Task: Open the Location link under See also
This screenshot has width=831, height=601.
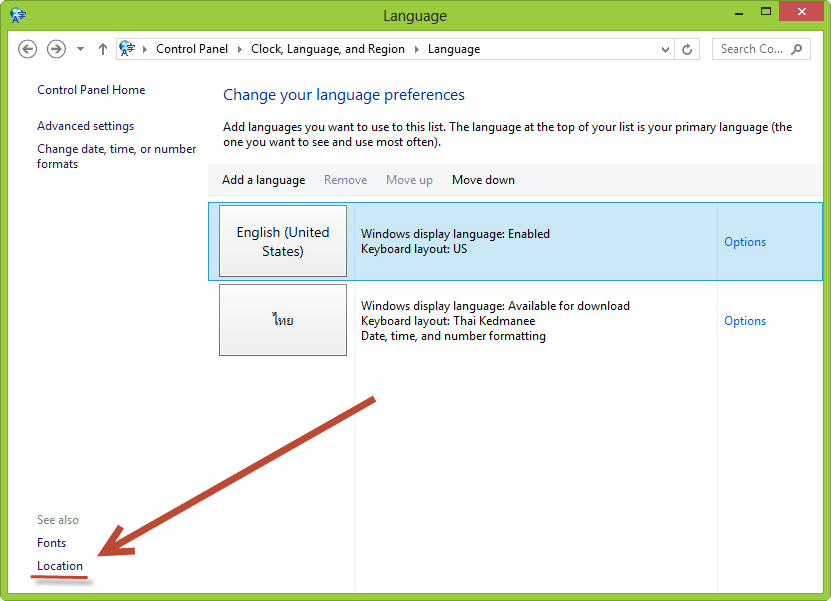Action: [60, 566]
